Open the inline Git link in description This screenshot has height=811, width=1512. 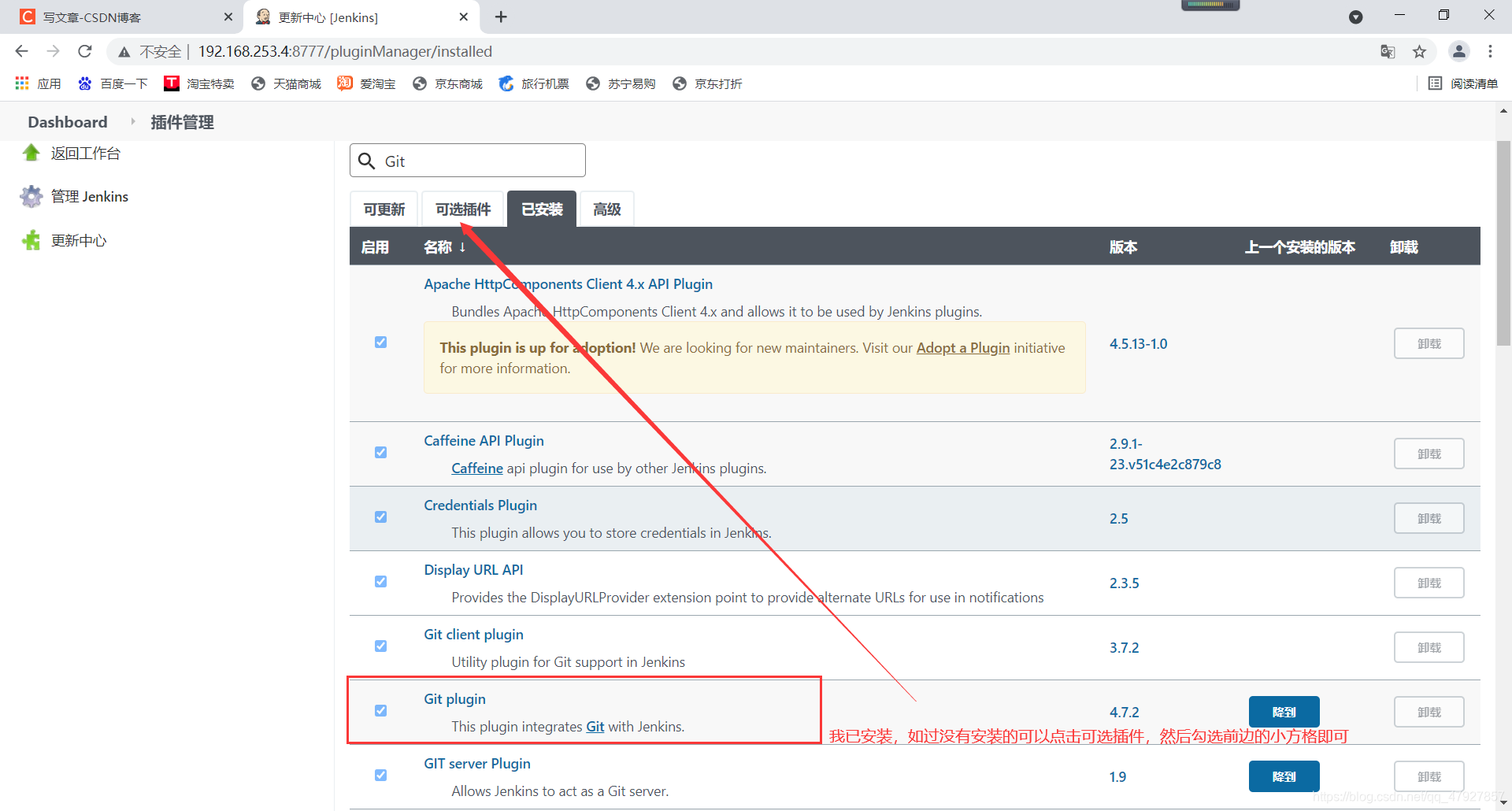pyautogui.click(x=595, y=727)
